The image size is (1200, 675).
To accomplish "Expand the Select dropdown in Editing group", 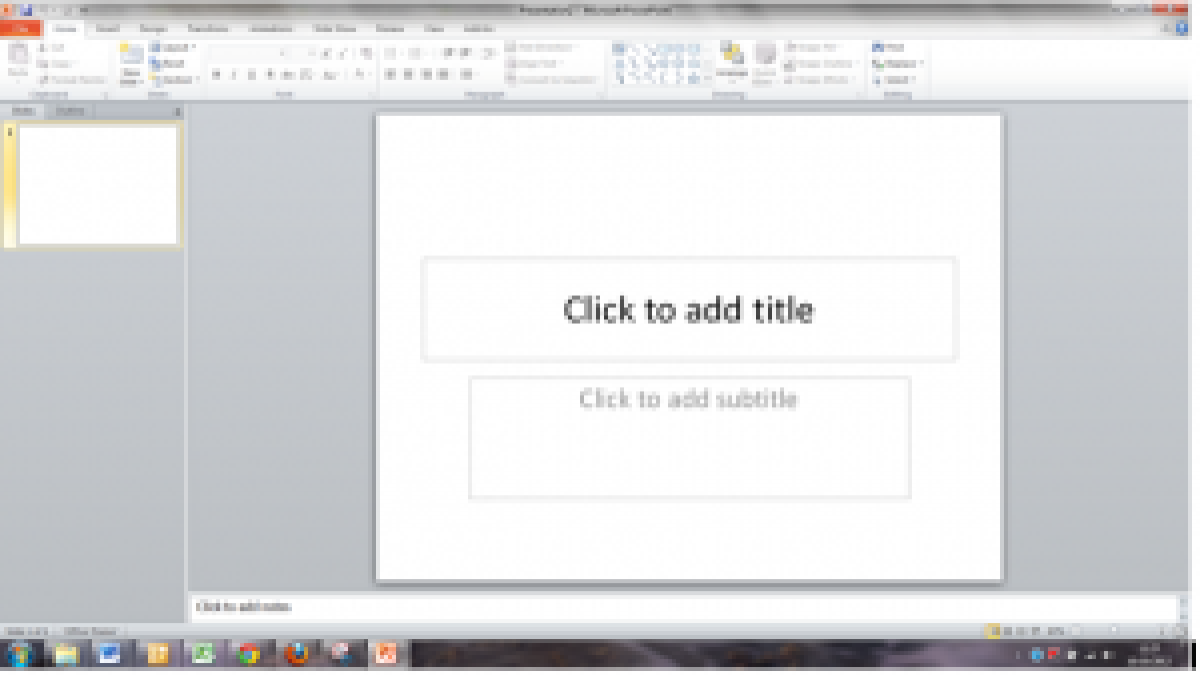I will 895,80.
